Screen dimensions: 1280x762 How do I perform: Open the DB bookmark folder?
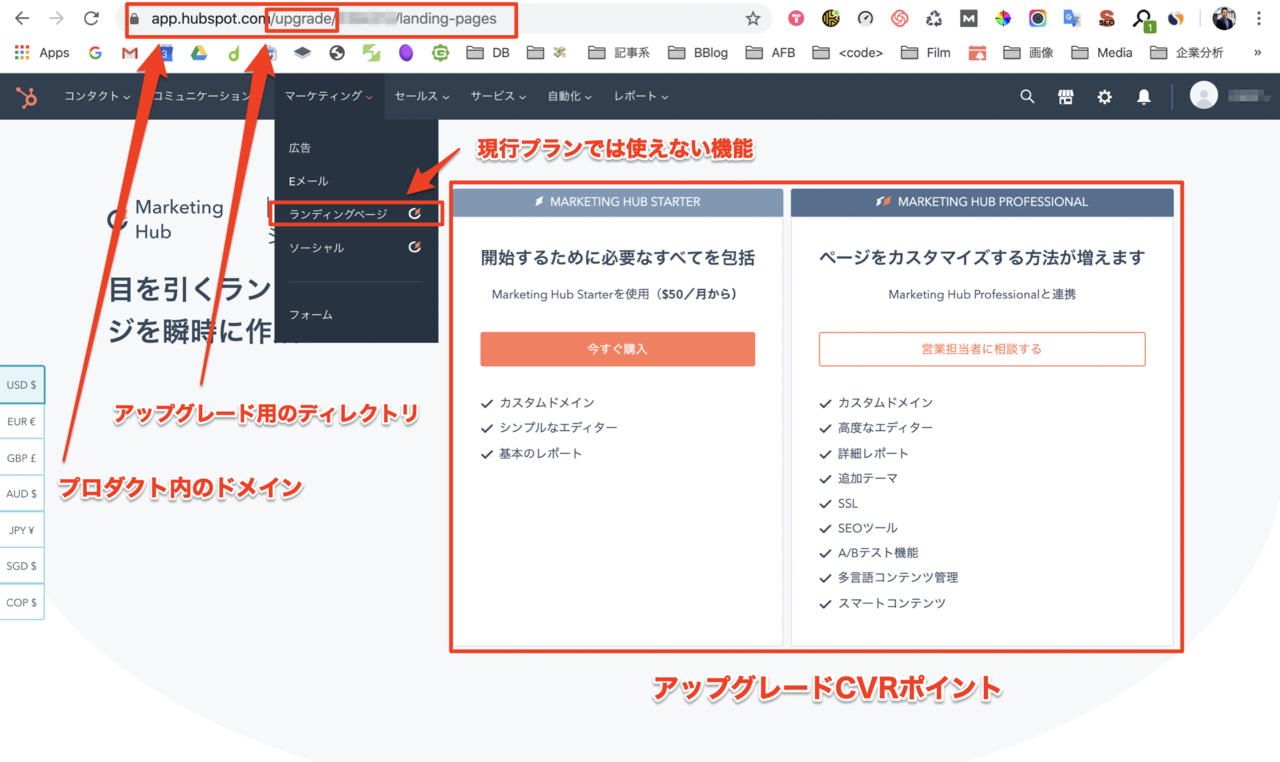(488, 53)
